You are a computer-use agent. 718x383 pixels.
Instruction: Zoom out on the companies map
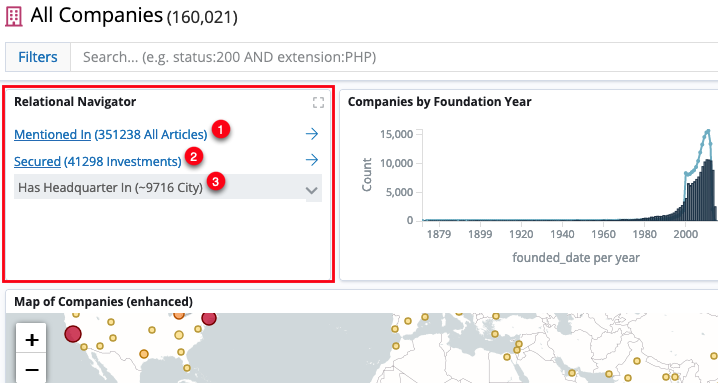pos(31,369)
